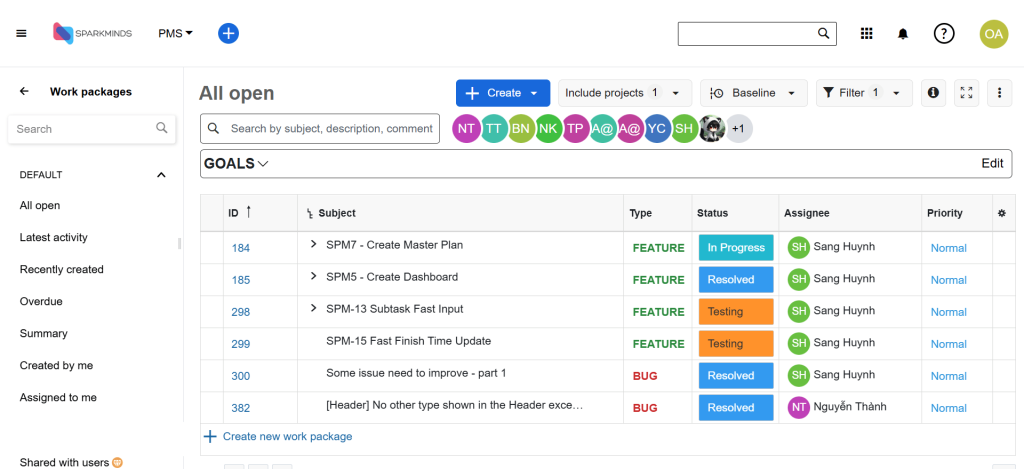The height and width of the screenshot is (469, 1024).
Task: Filter by assignee avatar NT
Action: click(466, 128)
